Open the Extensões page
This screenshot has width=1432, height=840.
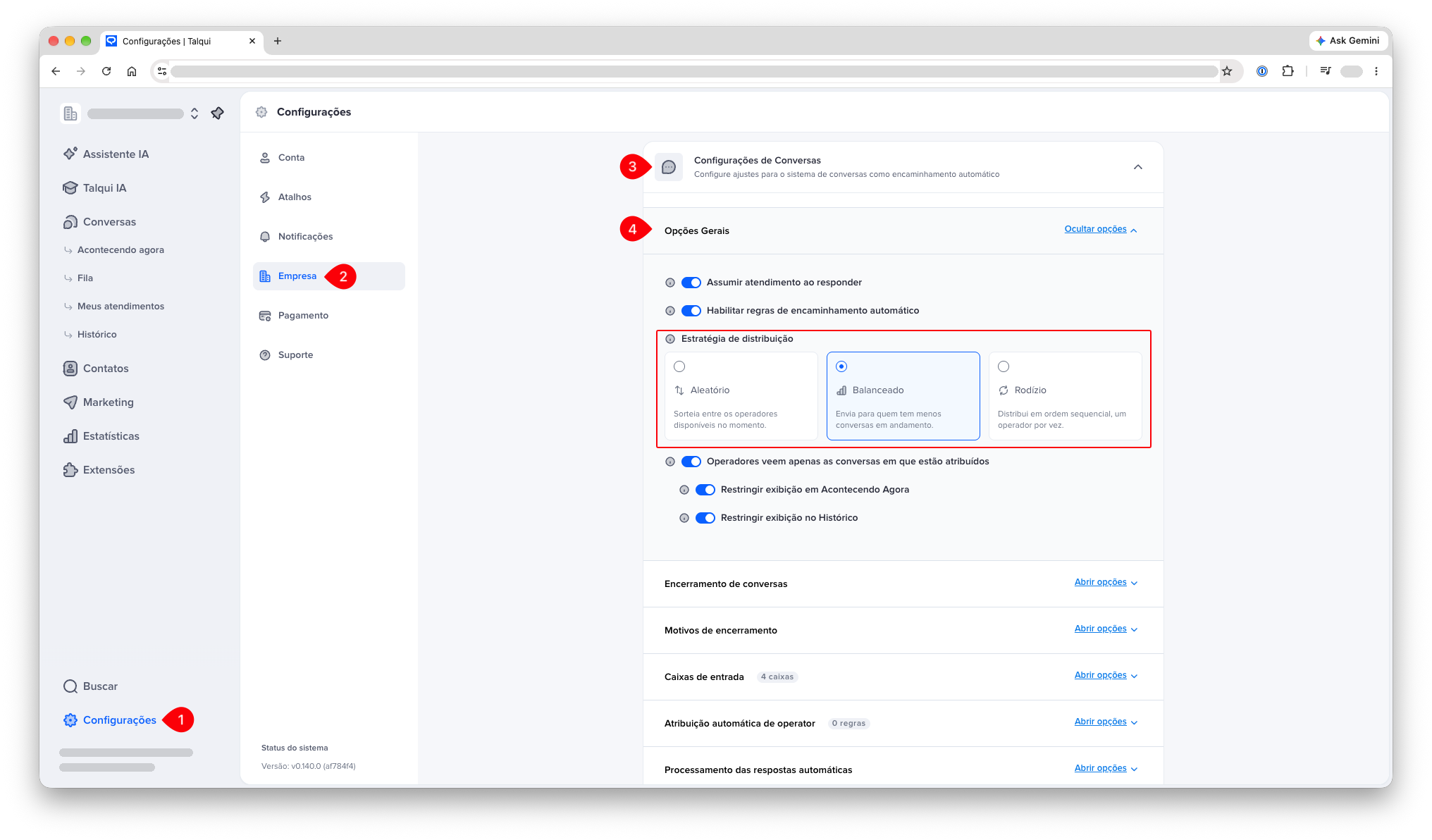pos(99,470)
